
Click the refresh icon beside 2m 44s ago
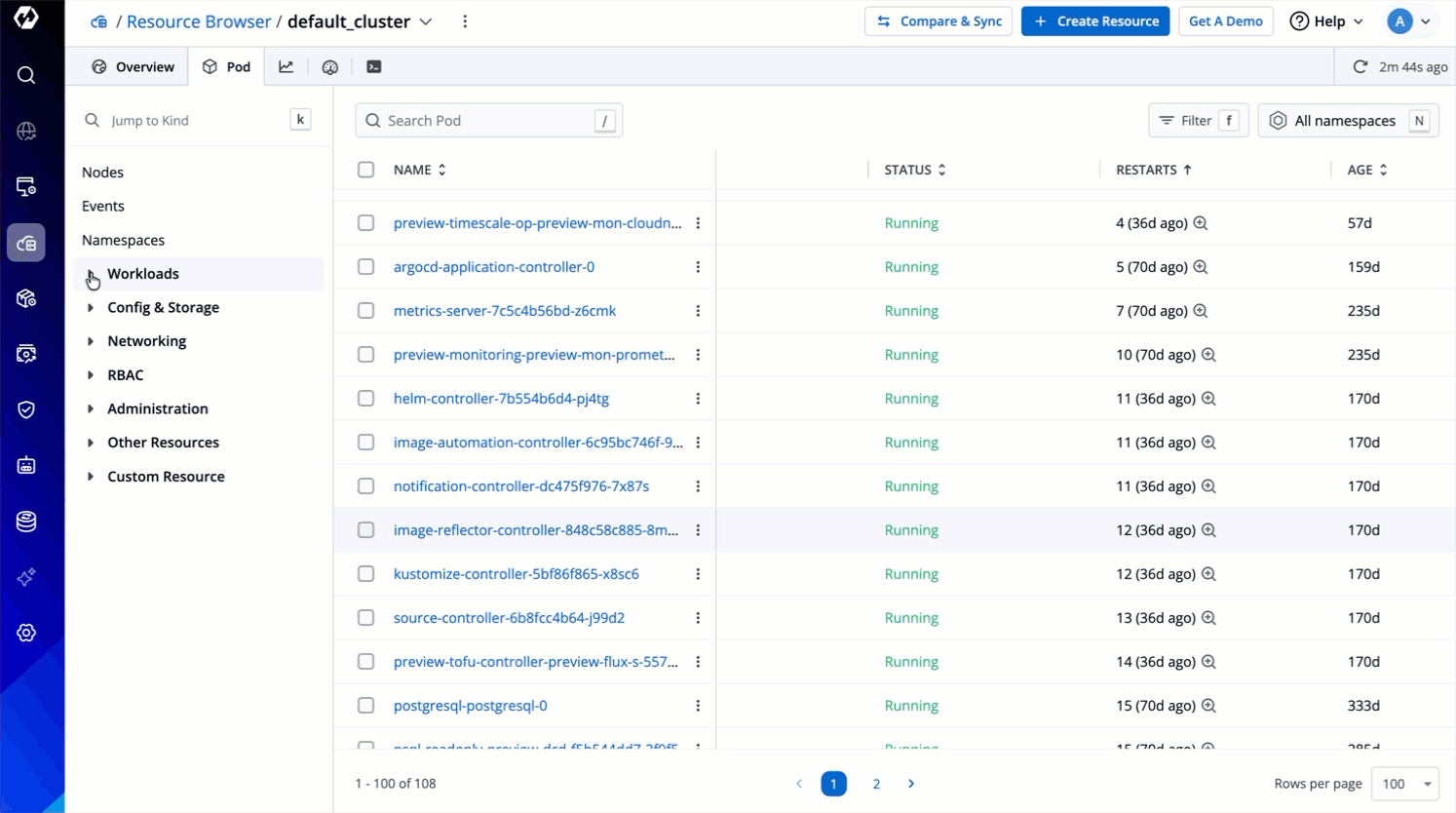pos(1360,67)
